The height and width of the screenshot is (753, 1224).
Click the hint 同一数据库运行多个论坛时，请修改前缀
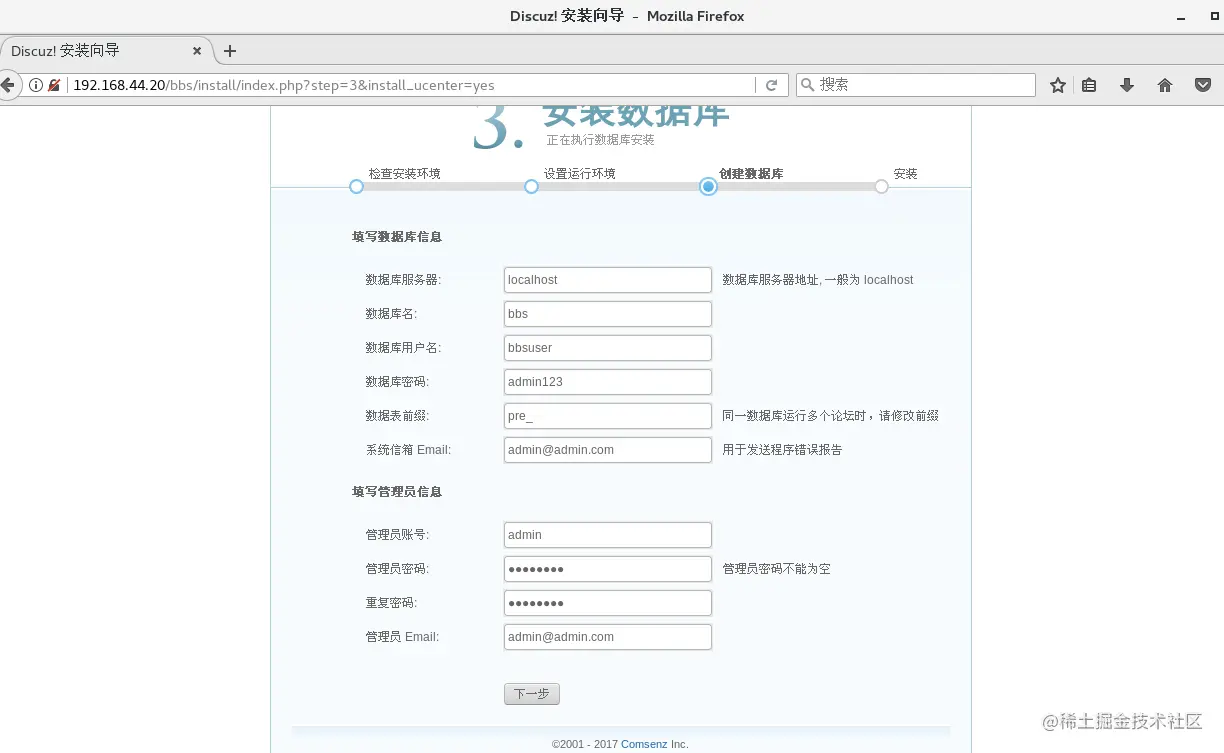coord(830,416)
